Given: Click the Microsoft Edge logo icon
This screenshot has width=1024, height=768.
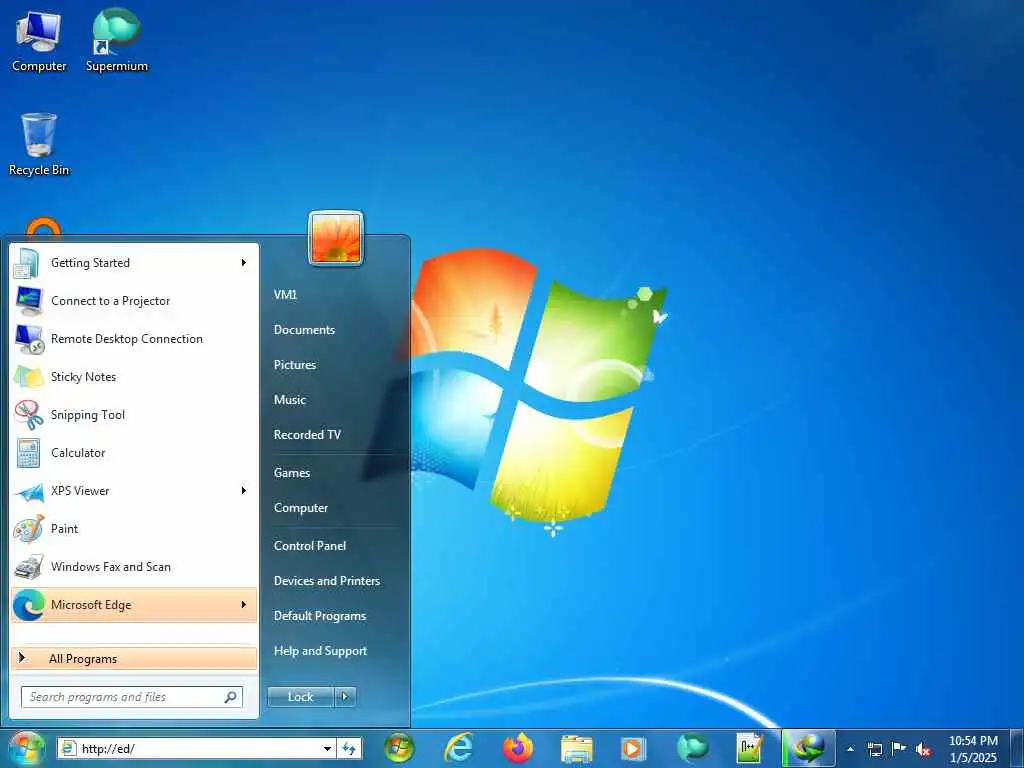Looking at the screenshot, I should tap(29, 605).
